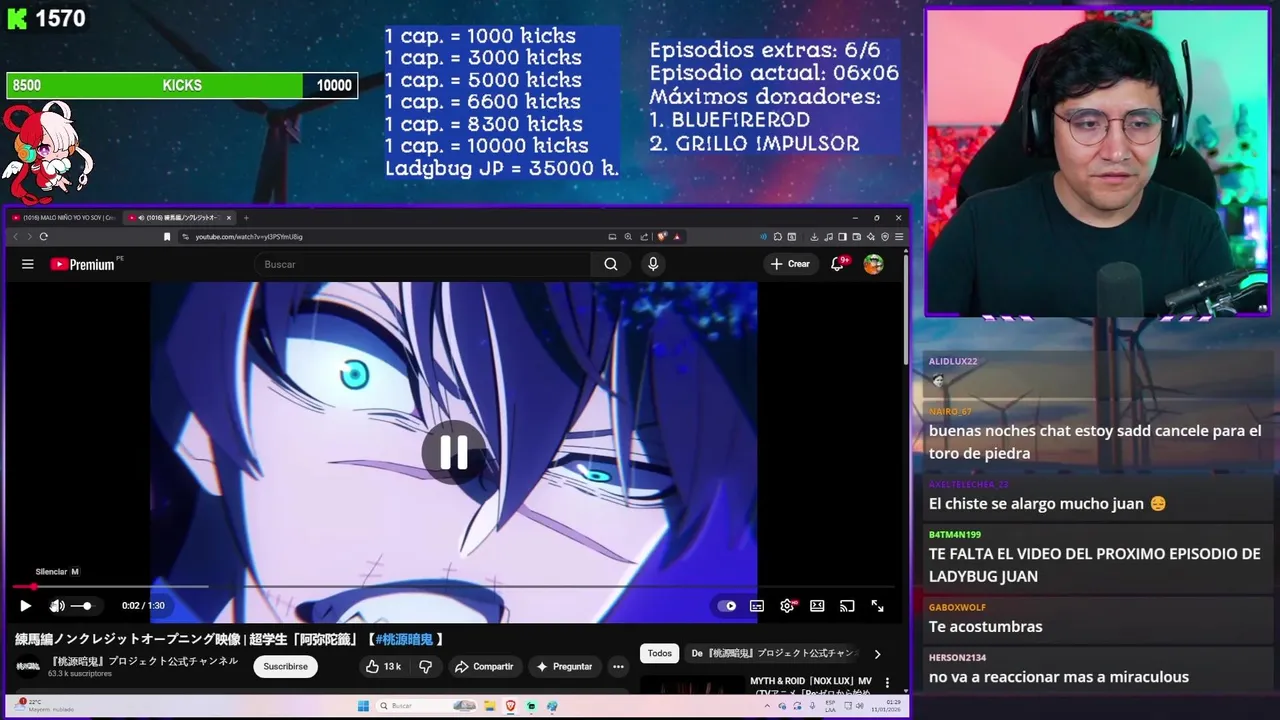The image size is (1280, 720).
Task: Dislike the video thumbs down
Action: pos(426,666)
